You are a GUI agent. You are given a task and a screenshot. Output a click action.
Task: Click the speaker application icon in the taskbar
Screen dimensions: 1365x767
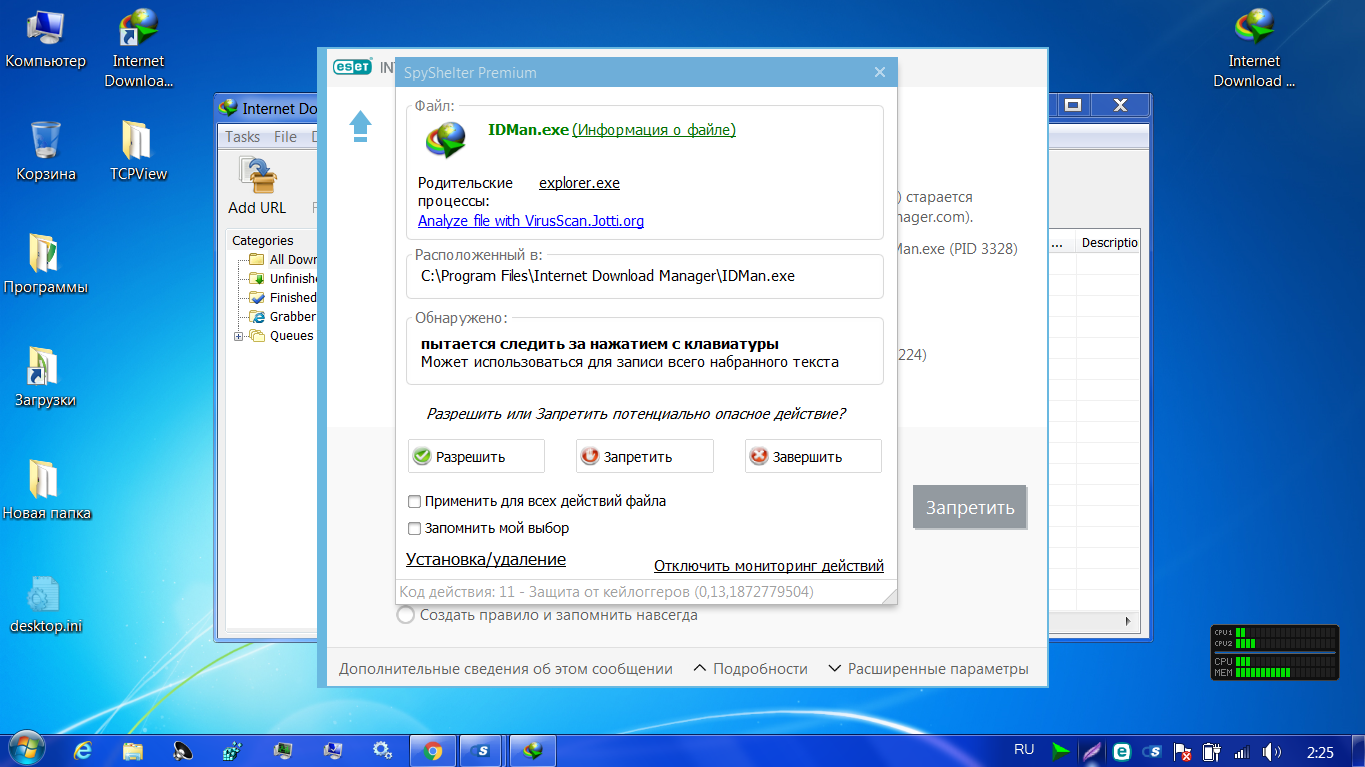(183, 750)
